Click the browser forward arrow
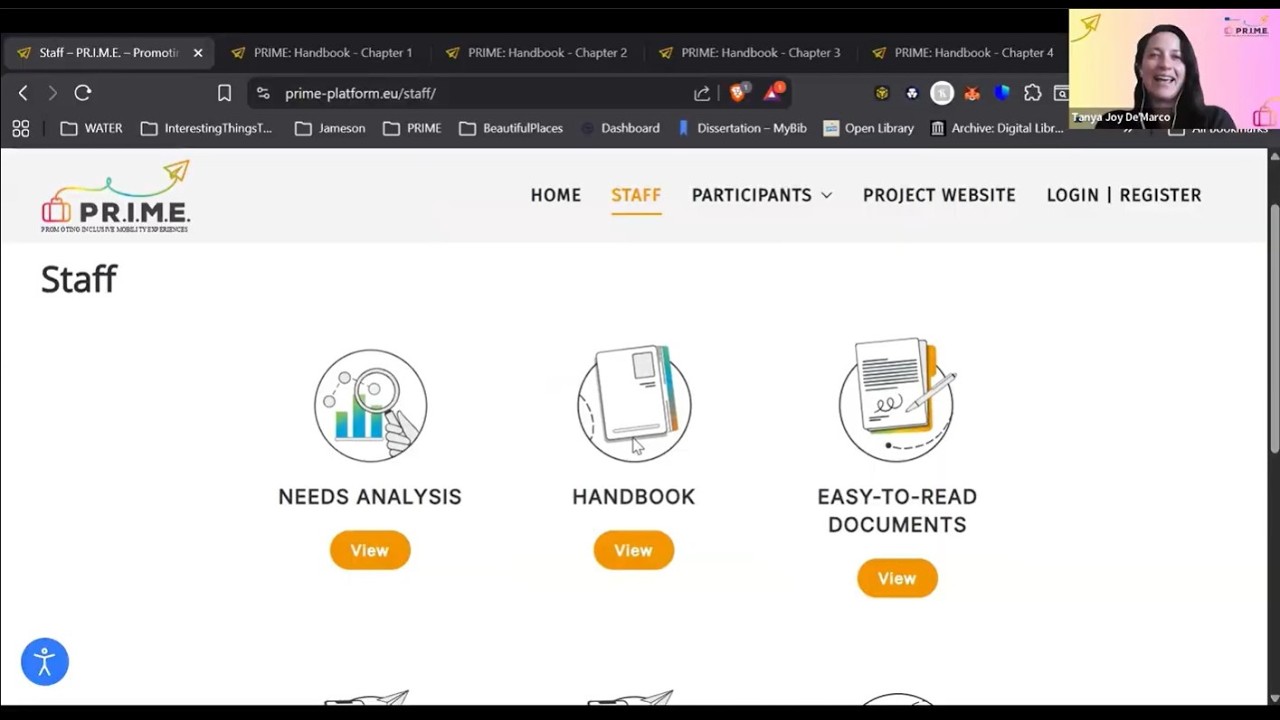The height and width of the screenshot is (720, 1280). (x=52, y=93)
